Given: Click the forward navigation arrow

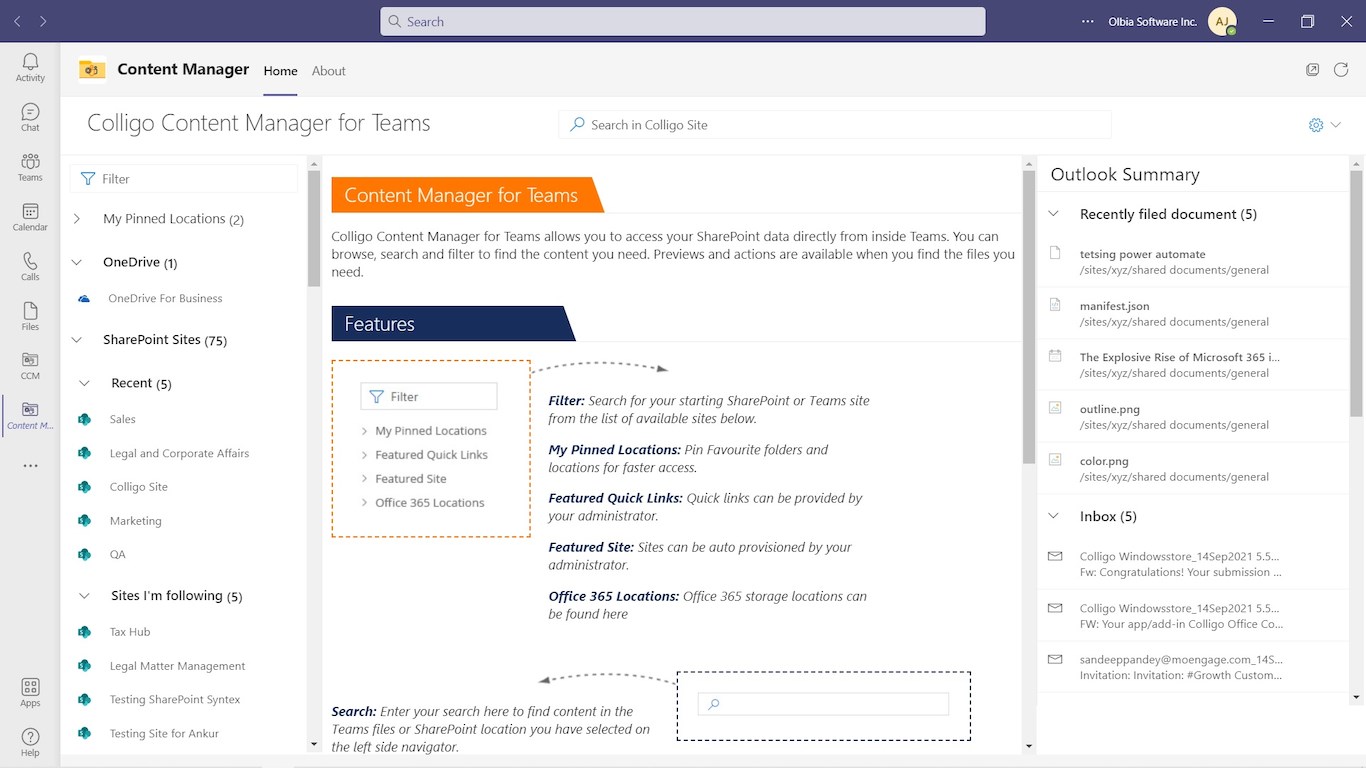Looking at the screenshot, I should (43, 21).
